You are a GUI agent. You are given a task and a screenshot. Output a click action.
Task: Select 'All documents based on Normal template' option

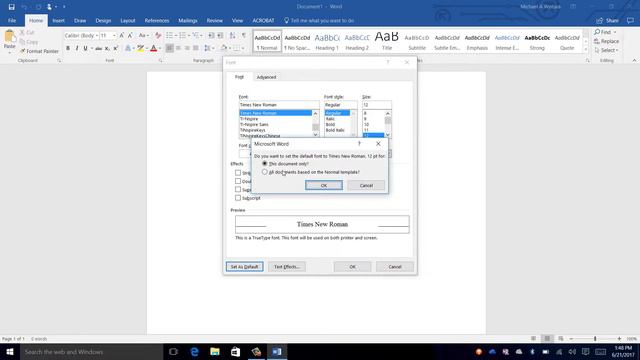[265, 172]
